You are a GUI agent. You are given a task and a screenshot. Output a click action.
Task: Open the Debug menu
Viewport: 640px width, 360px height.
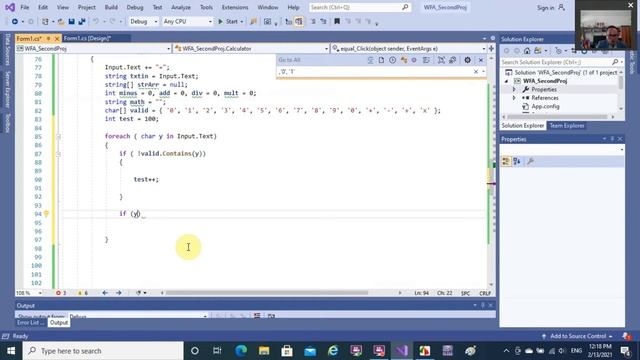[135, 7]
